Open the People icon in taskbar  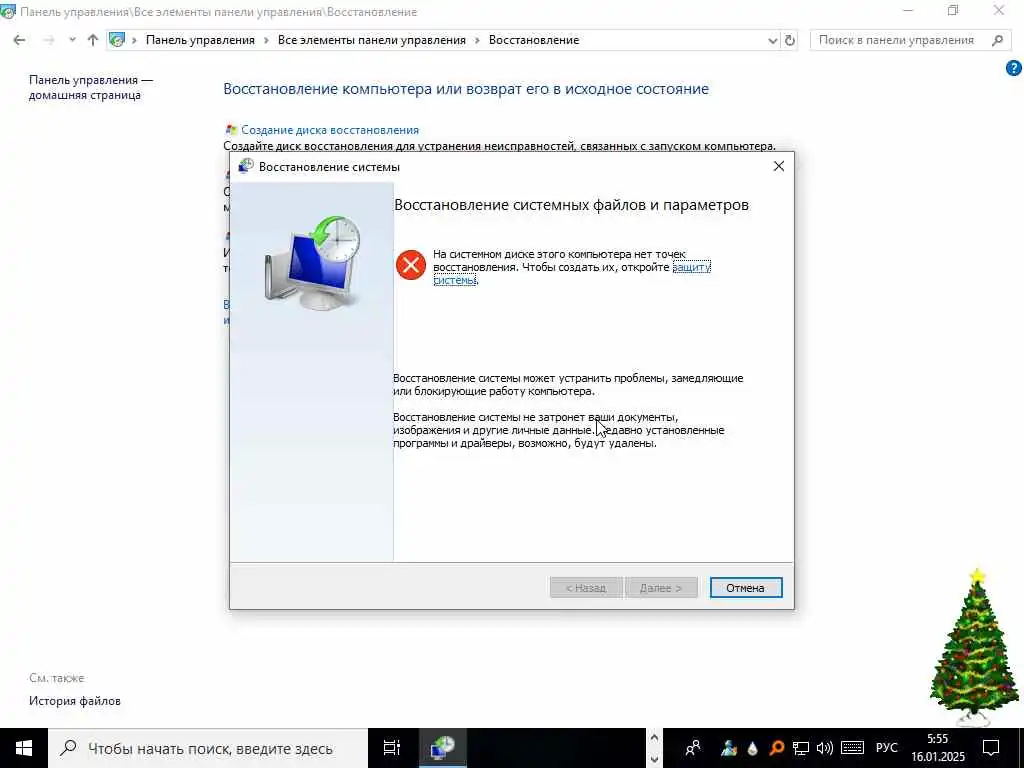click(693, 748)
